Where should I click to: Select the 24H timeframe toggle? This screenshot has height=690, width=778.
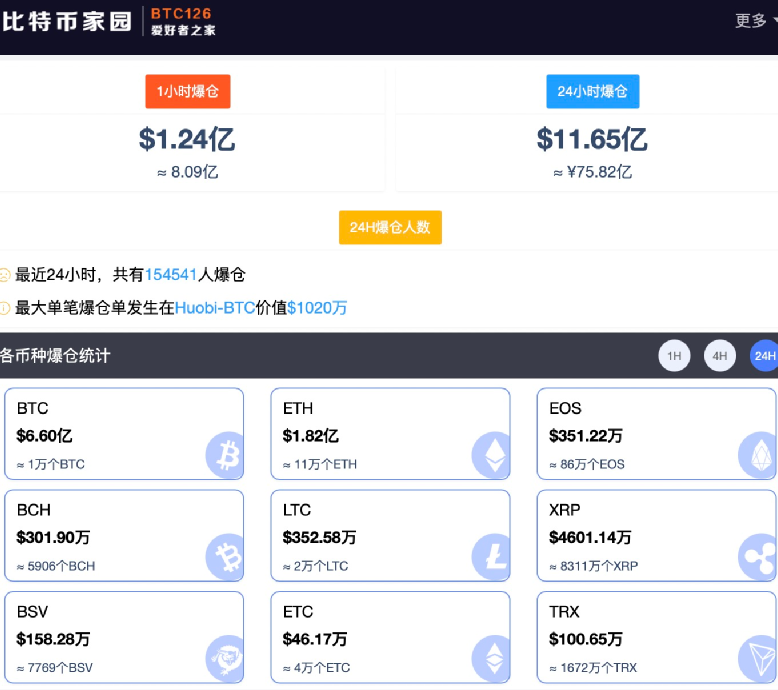pos(764,356)
